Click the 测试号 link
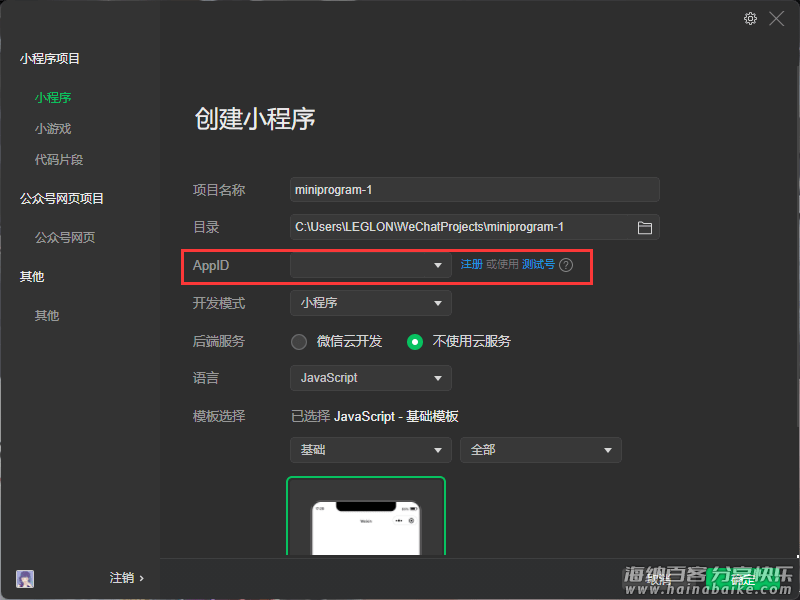The height and width of the screenshot is (600, 800). (538, 264)
